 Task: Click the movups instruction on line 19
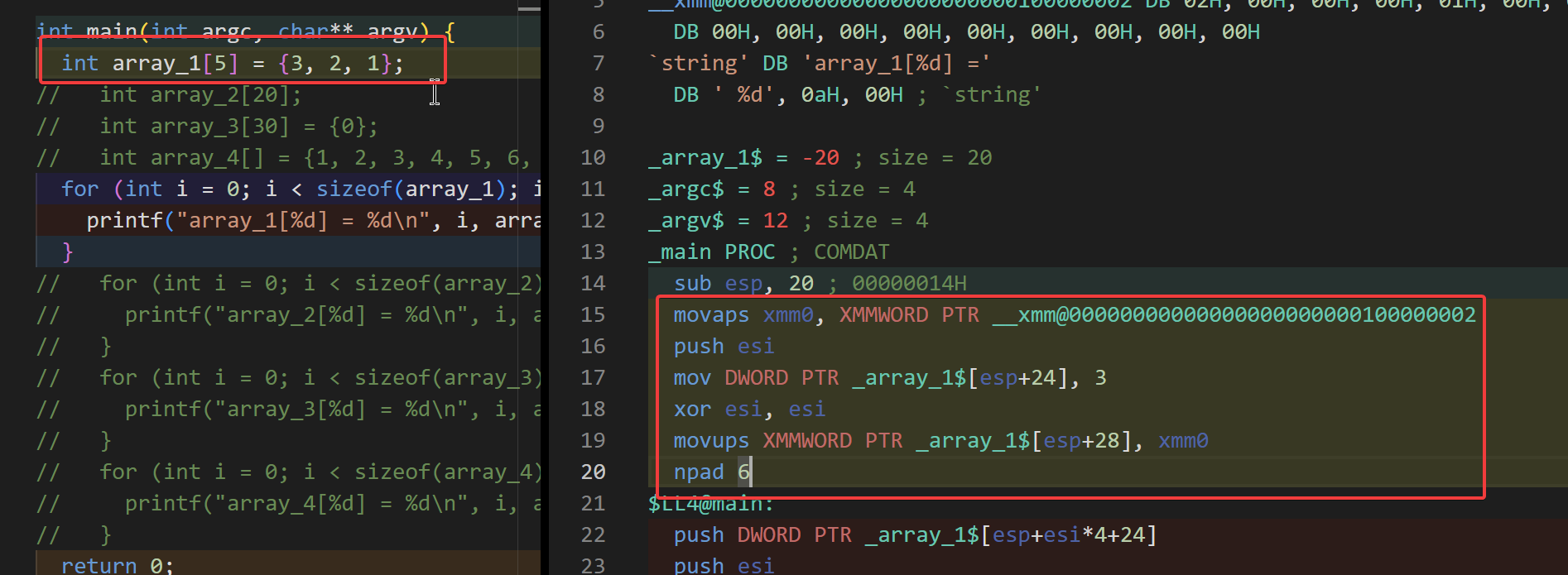tap(710, 441)
